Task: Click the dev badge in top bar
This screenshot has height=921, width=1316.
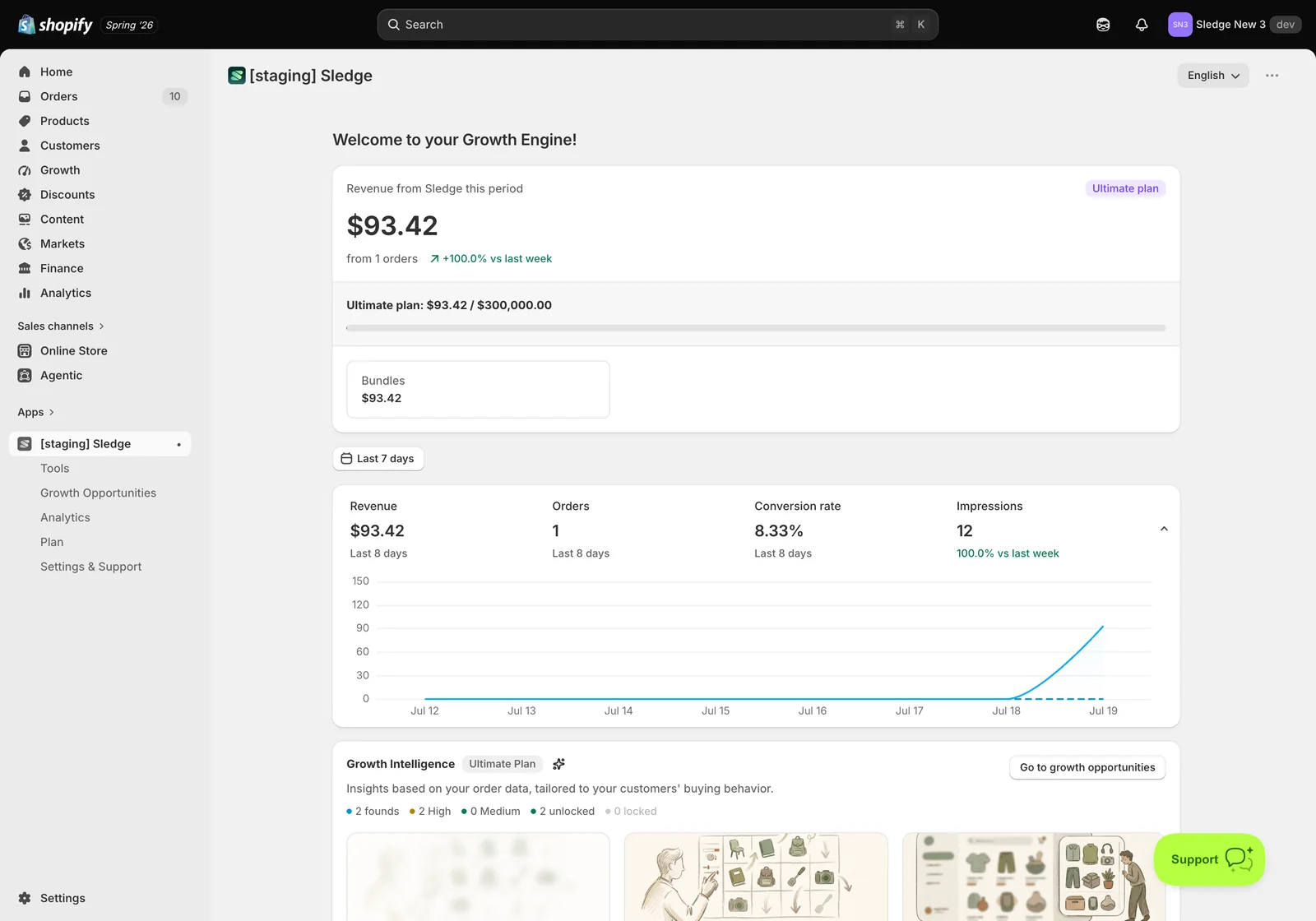Action: 1286,25
